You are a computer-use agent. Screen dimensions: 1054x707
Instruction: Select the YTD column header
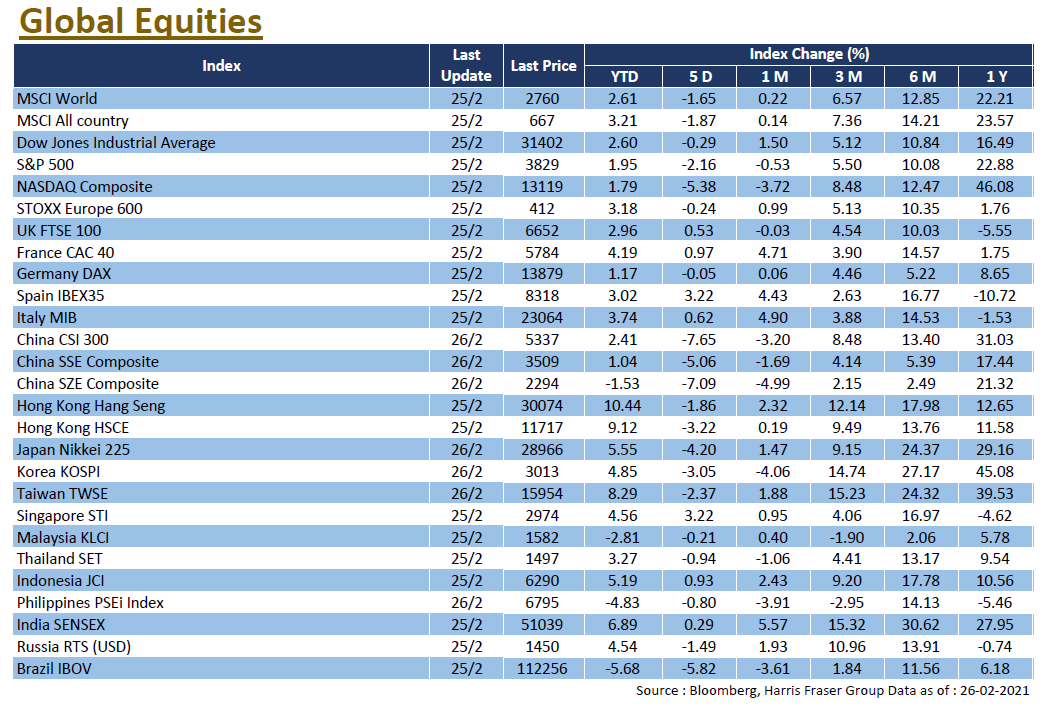click(623, 77)
